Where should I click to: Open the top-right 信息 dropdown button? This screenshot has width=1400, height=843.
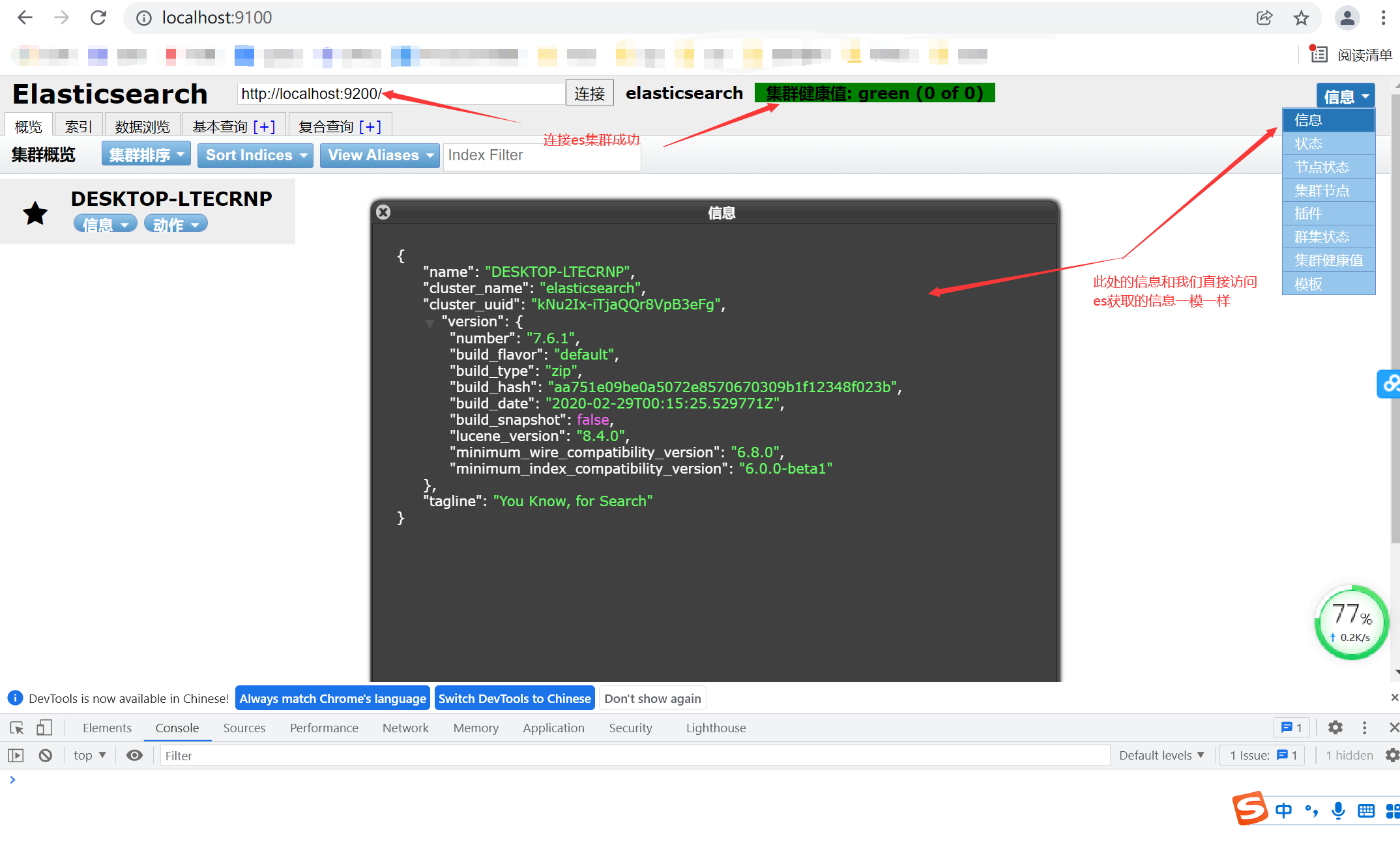pyautogui.click(x=1345, y=96)
